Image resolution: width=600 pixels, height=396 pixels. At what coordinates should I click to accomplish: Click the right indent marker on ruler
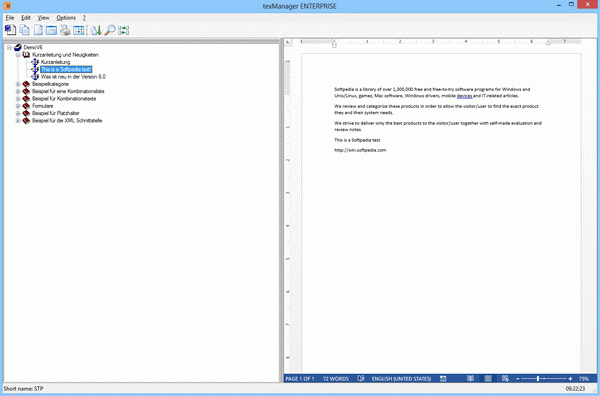point(548,43)
